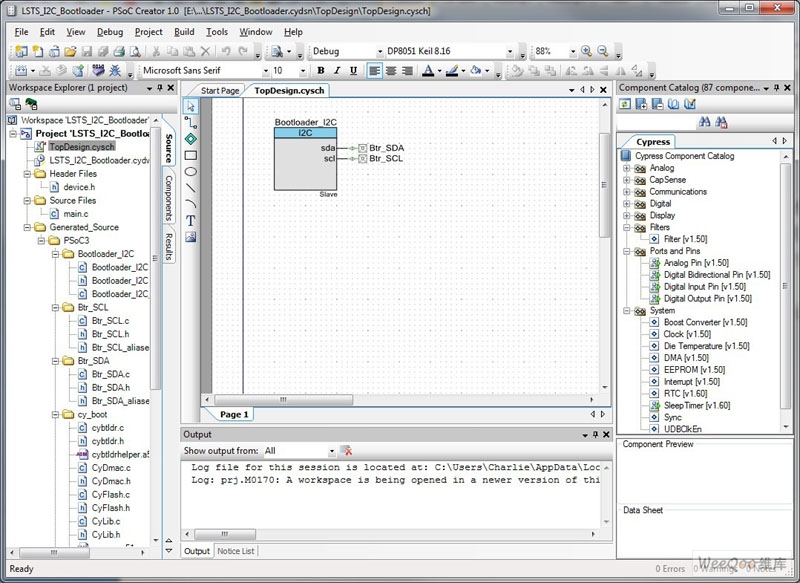Screen dimensions: 800x583
Task: Select main.c in Source Files
Action: tap(76, 214)
